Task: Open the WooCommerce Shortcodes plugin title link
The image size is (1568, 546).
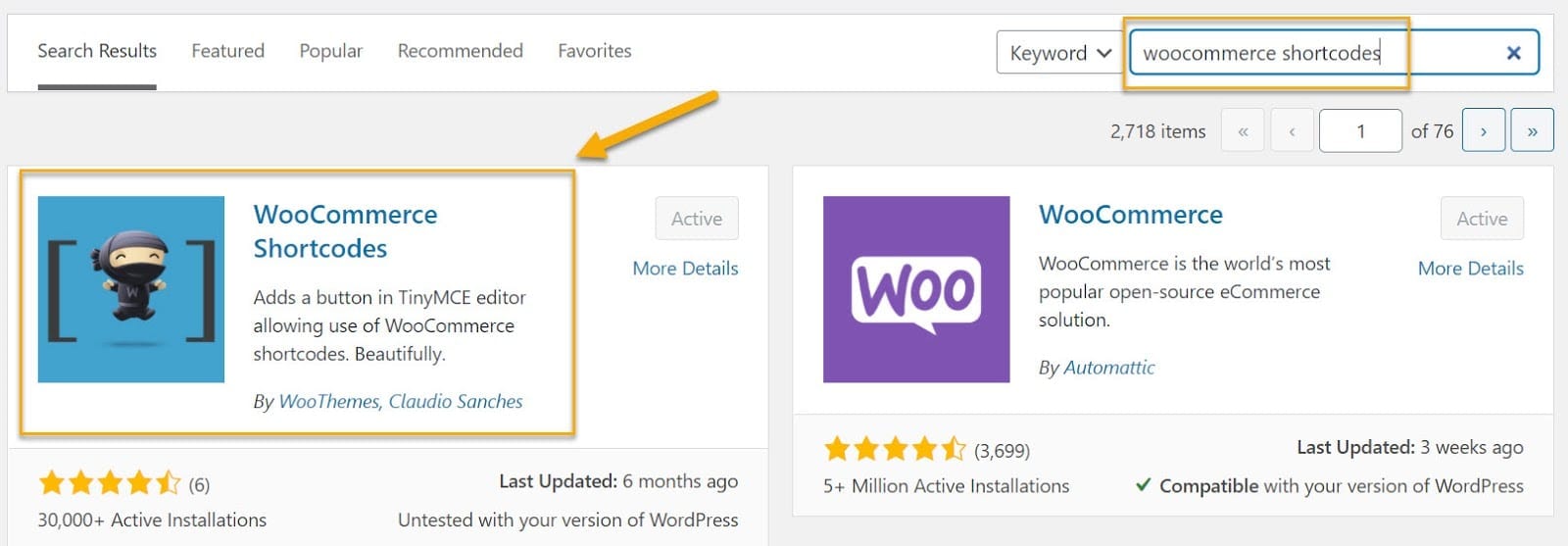Action: 345,231
